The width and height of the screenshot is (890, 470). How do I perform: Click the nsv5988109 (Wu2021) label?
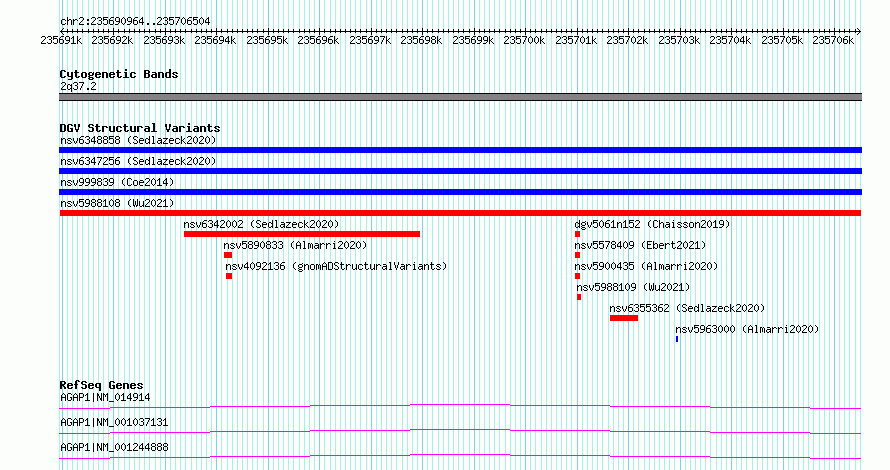point(633,287)
